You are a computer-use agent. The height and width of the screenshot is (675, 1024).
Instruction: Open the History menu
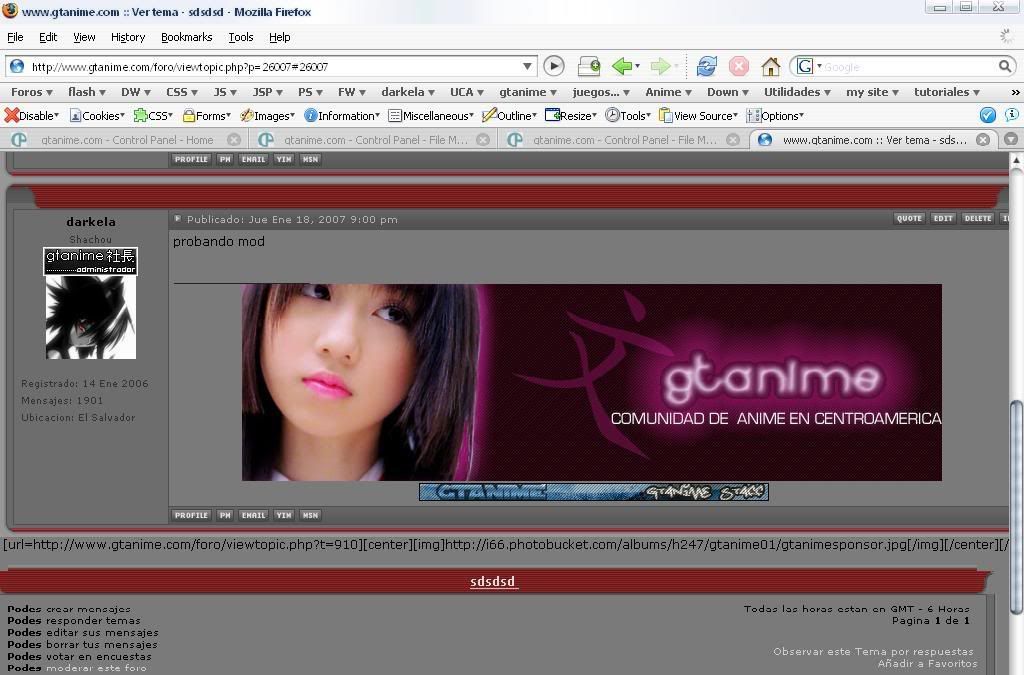[128, 37]
